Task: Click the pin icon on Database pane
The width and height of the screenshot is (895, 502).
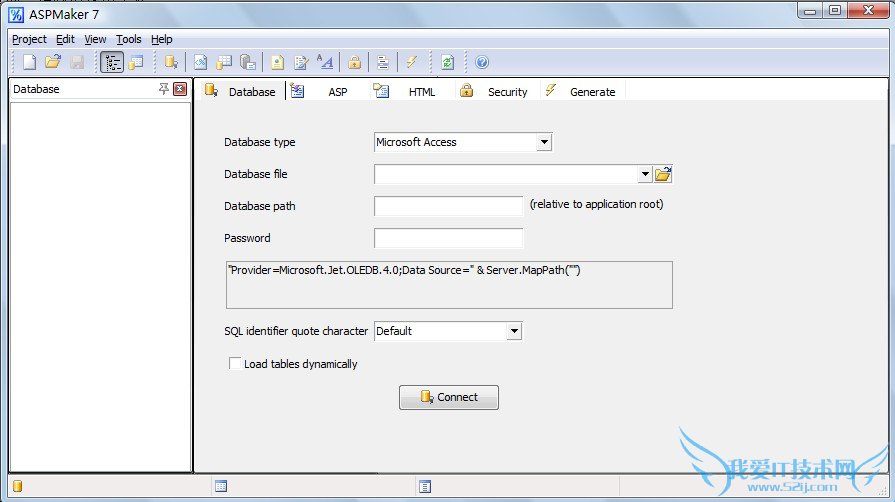Action: 164,89
